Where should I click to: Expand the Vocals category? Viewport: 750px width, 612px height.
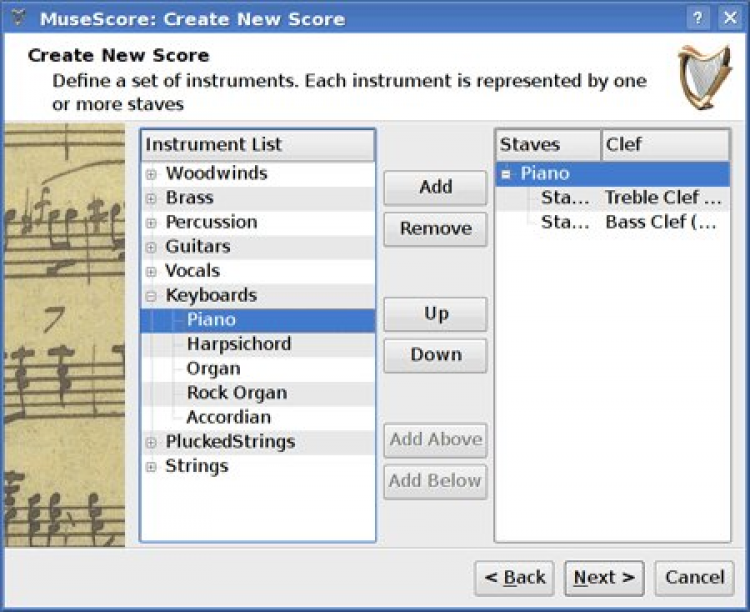pyautogui.click(x=152, y=271)
